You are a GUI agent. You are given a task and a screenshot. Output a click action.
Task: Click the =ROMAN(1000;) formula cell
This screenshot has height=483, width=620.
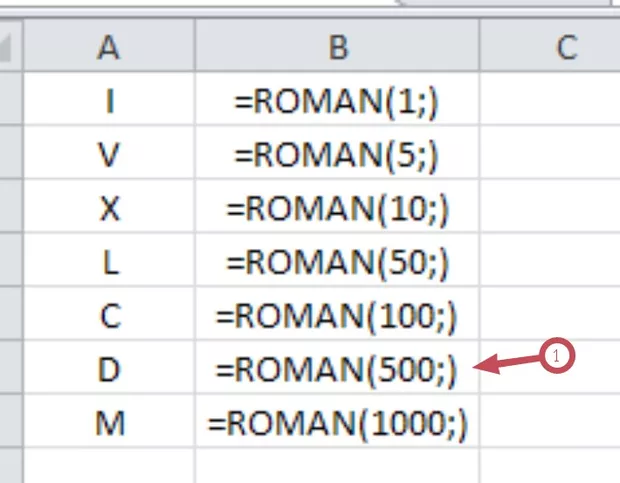[337, 423]
